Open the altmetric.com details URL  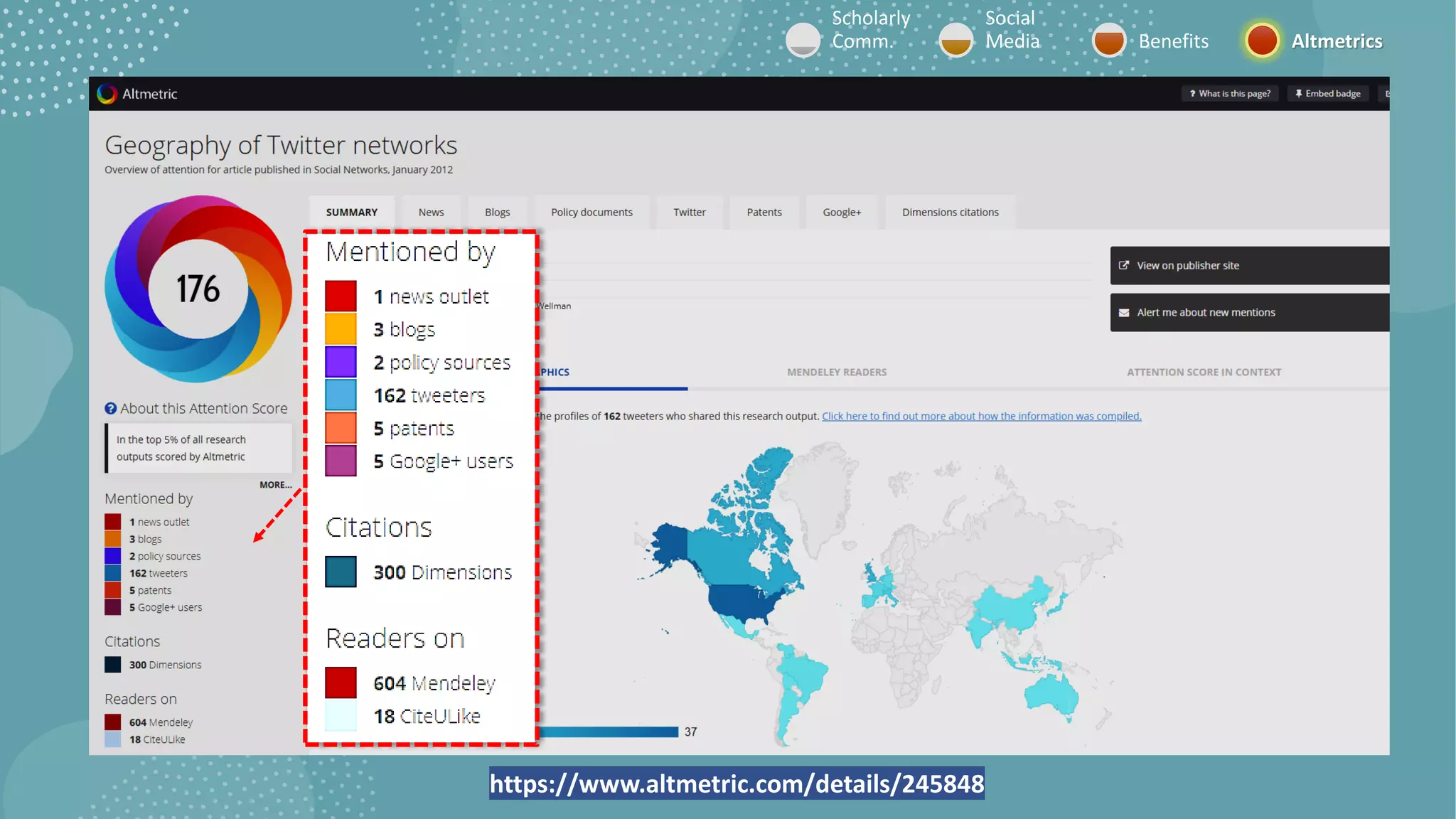(737, 783)
